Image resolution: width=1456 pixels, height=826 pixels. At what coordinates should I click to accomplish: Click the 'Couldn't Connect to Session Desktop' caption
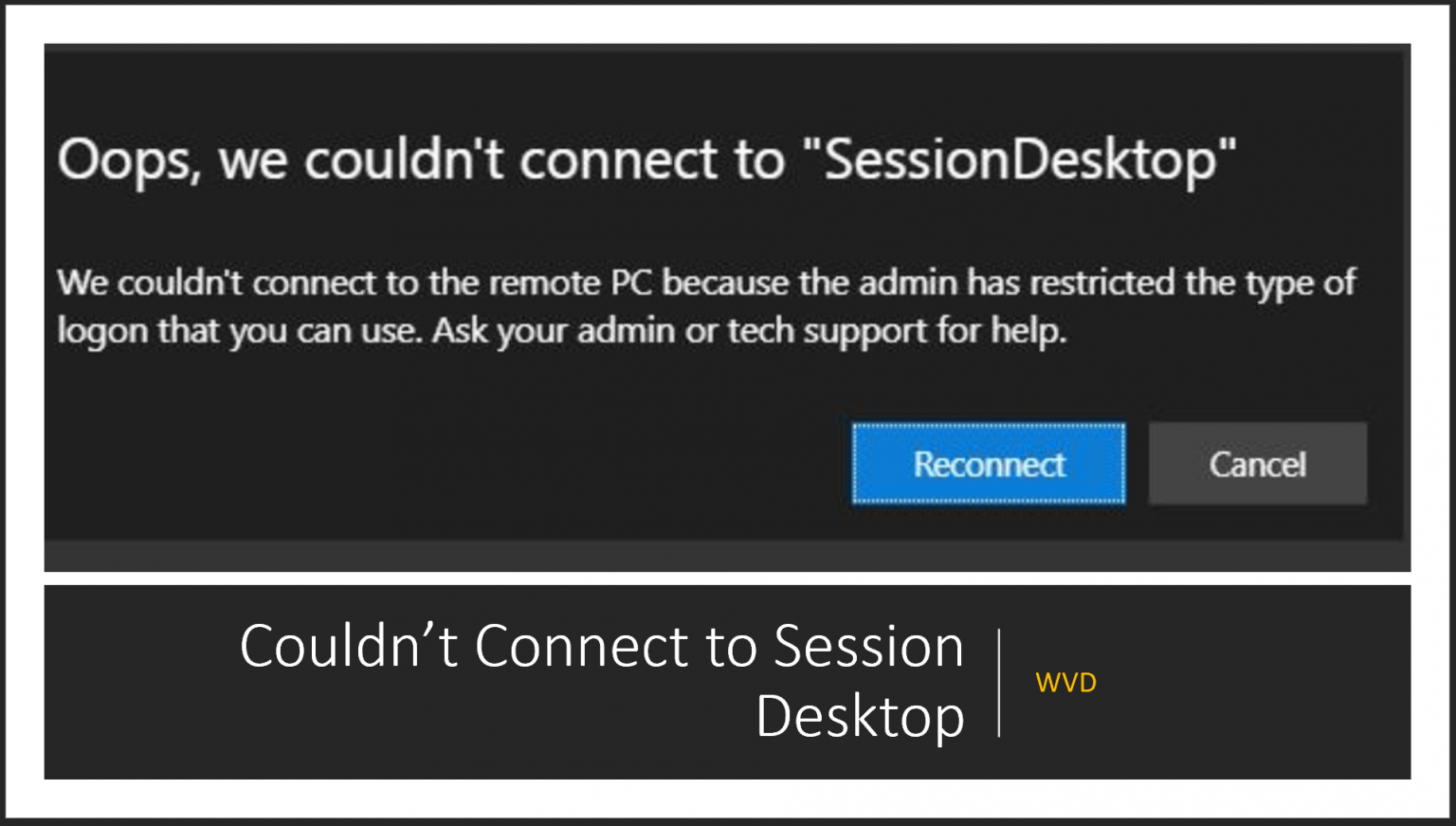pyautogui.click(x=601, y=681)
